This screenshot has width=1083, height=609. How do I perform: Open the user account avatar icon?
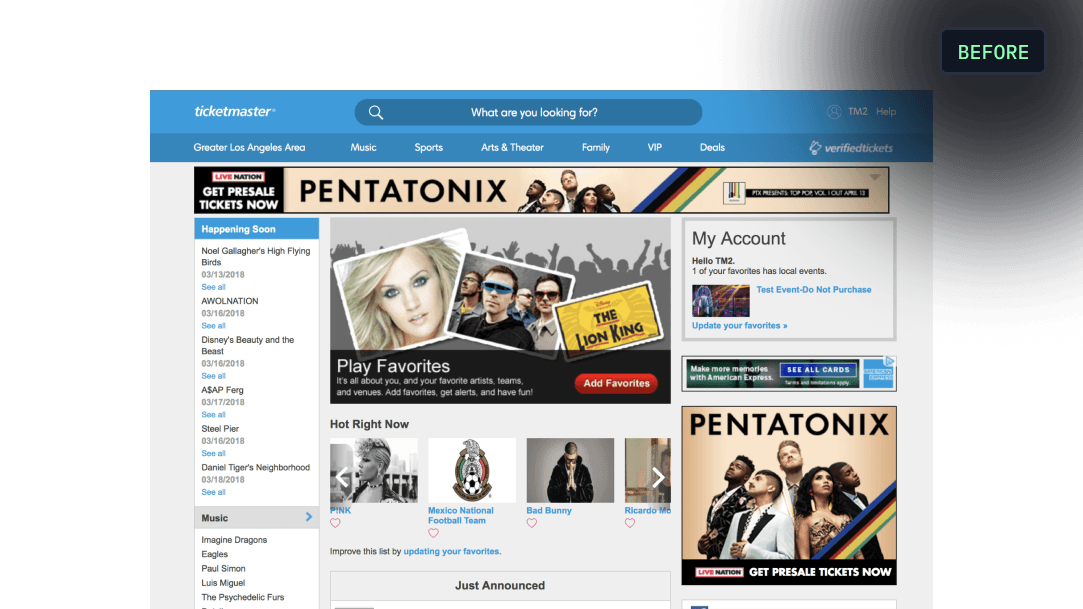coord(834,112)
